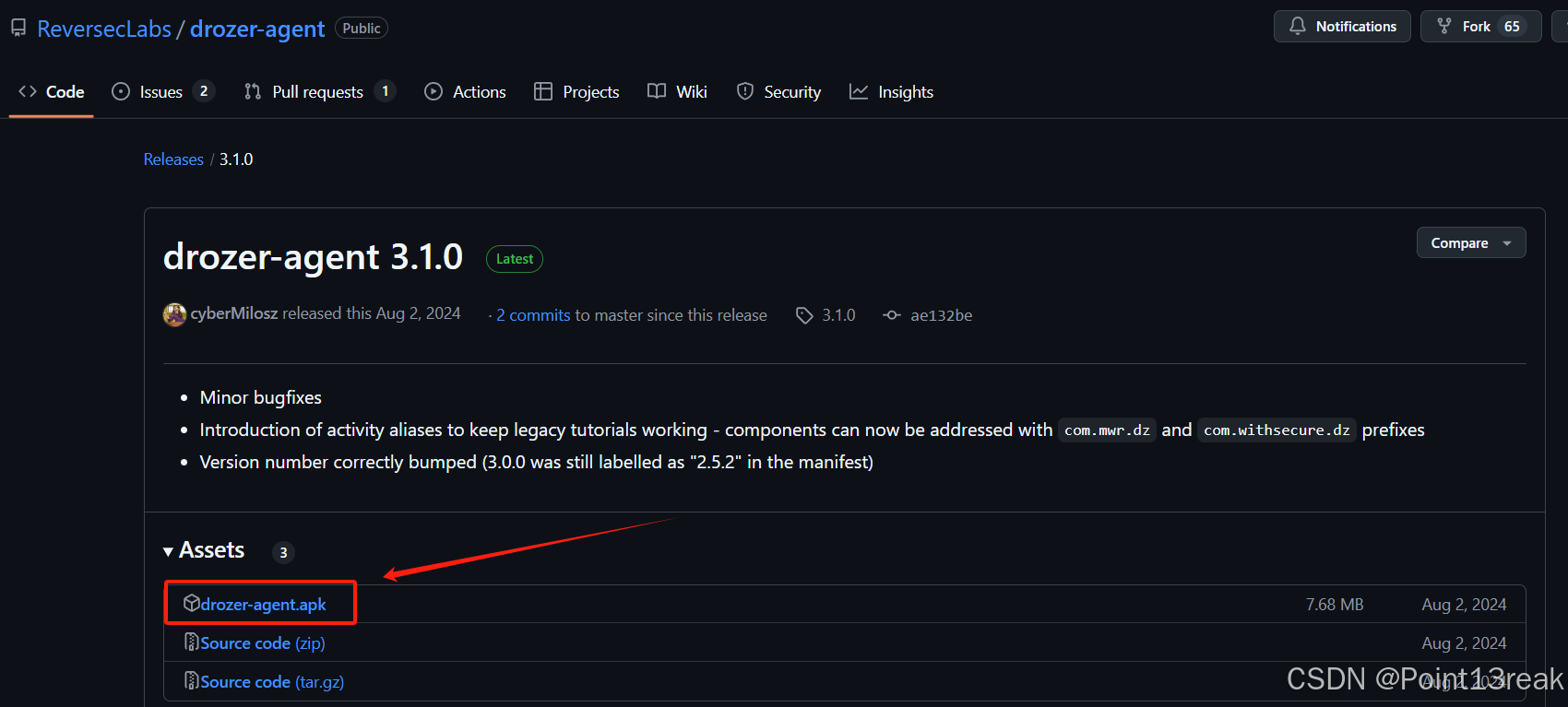Screen dimensions: 1568x707
Task: Click the Projects table icon
Action: pyautogui.click(x=543, y=91)
